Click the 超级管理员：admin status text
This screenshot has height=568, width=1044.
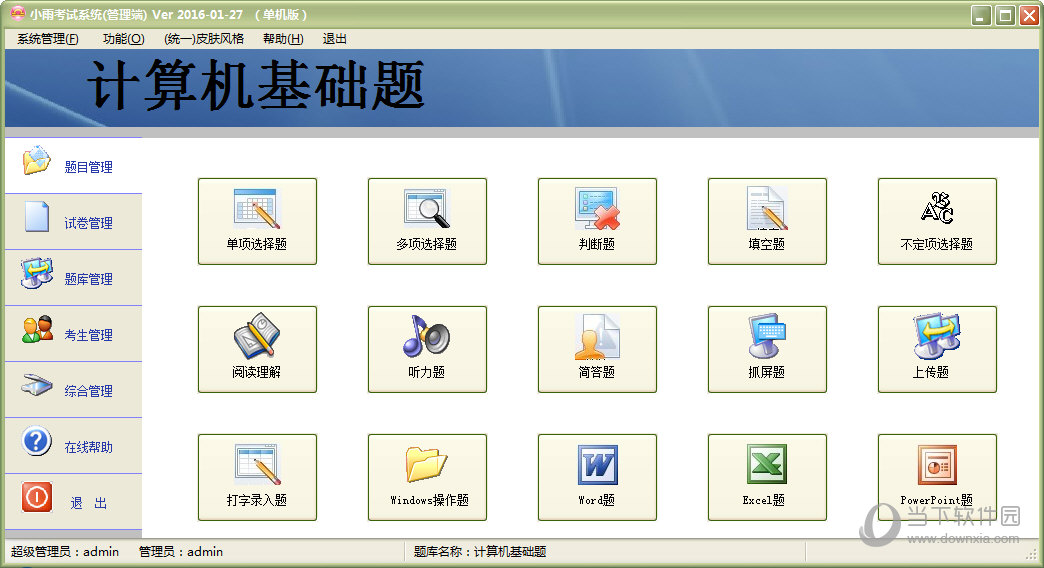pos(65,551)
